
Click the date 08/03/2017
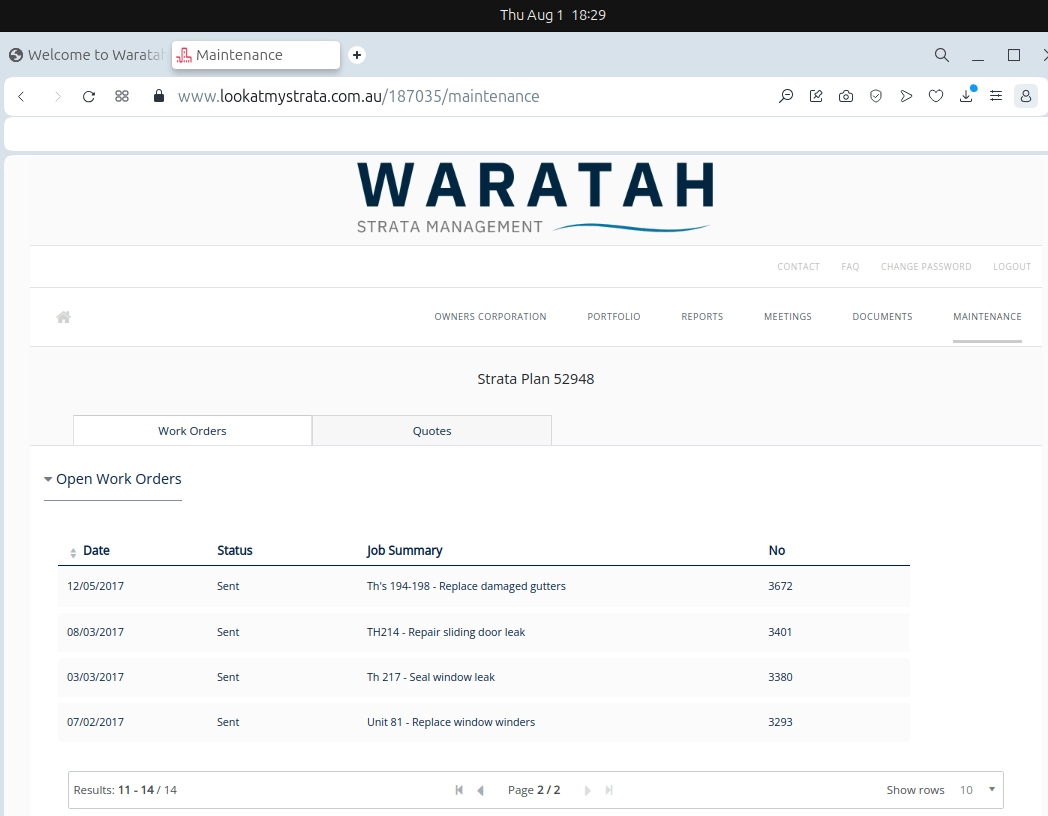point(95,632)
